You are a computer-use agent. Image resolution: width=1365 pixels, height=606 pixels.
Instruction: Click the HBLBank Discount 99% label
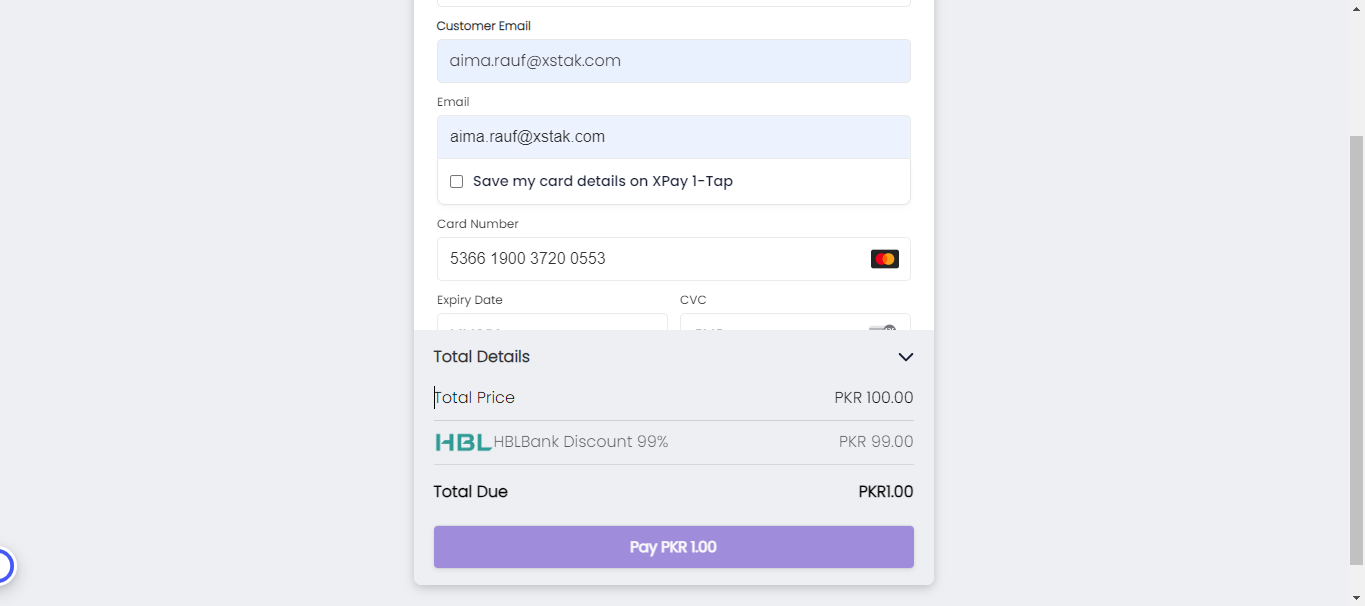coord(581,442)
